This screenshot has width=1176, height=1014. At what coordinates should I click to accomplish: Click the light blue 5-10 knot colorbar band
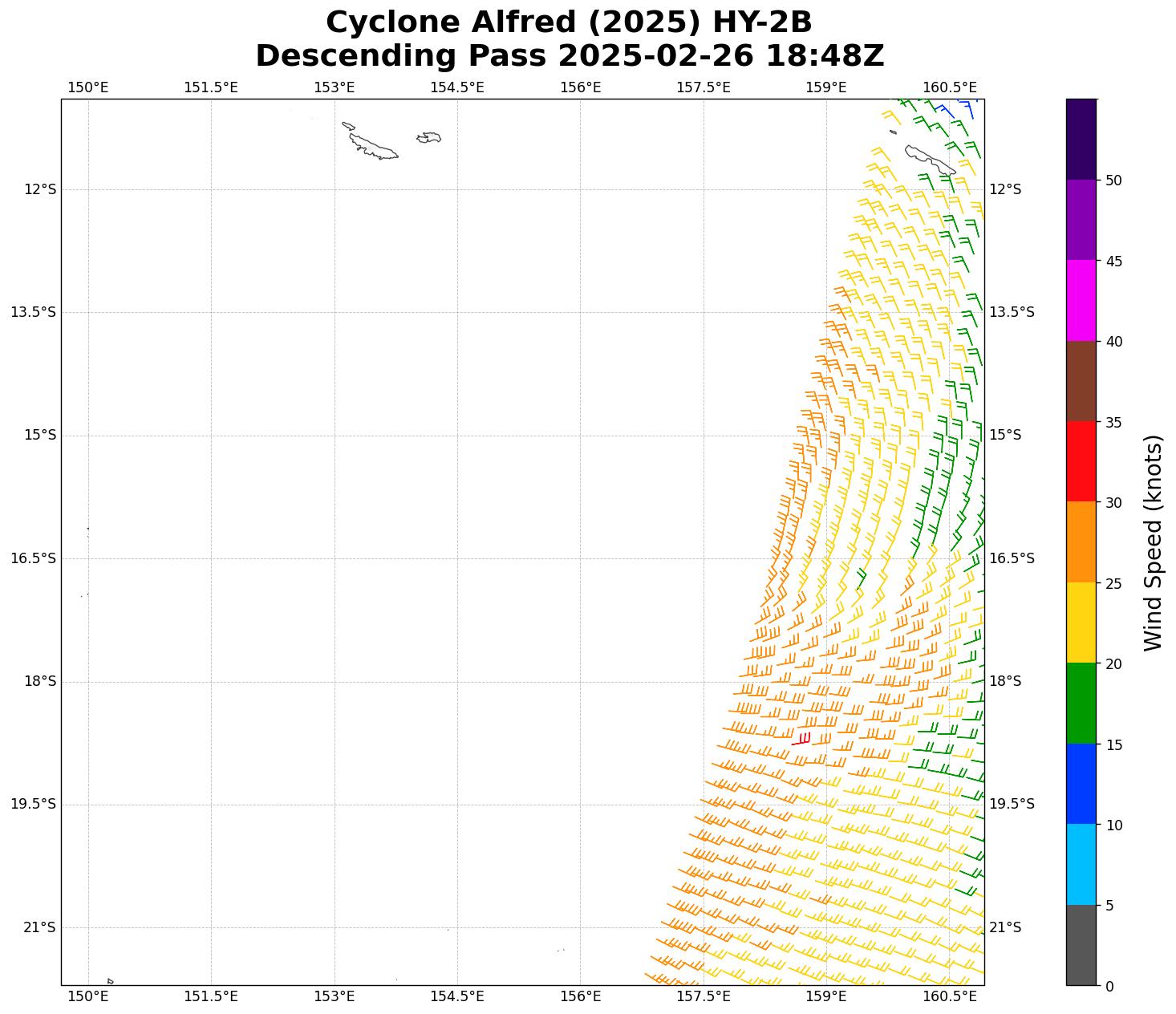click(x=1081, y=864)
